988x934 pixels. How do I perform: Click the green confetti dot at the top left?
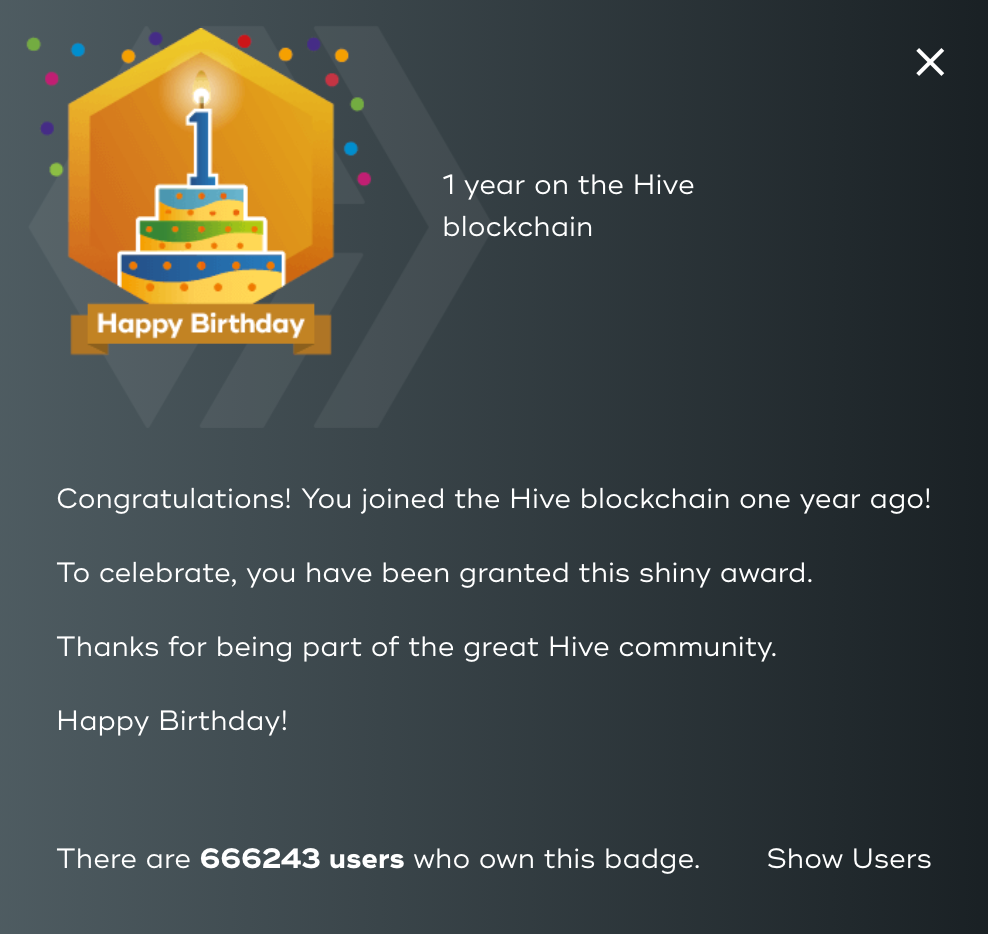[x=34, y=44]
